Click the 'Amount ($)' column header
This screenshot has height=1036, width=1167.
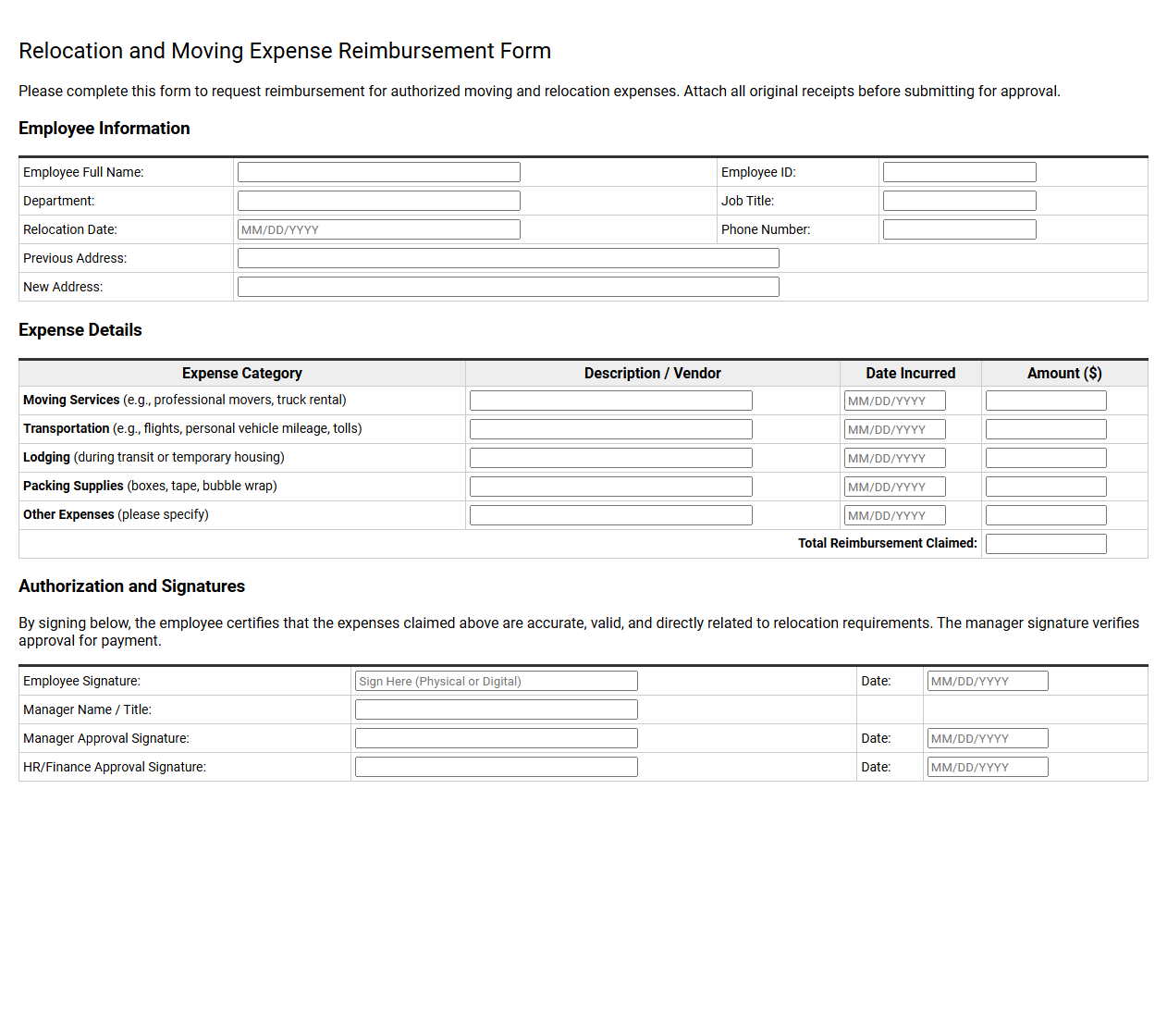(x=1064, y=373)
